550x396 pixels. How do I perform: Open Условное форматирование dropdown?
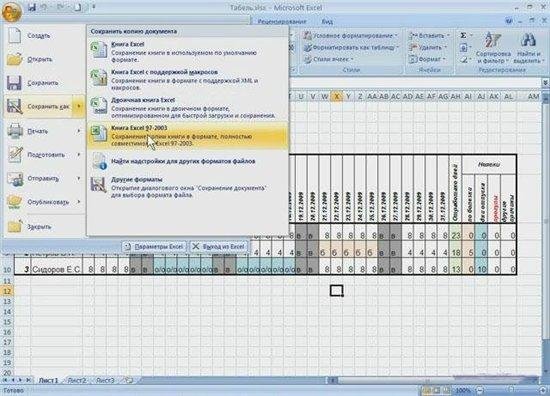click(x=351, y=36)
